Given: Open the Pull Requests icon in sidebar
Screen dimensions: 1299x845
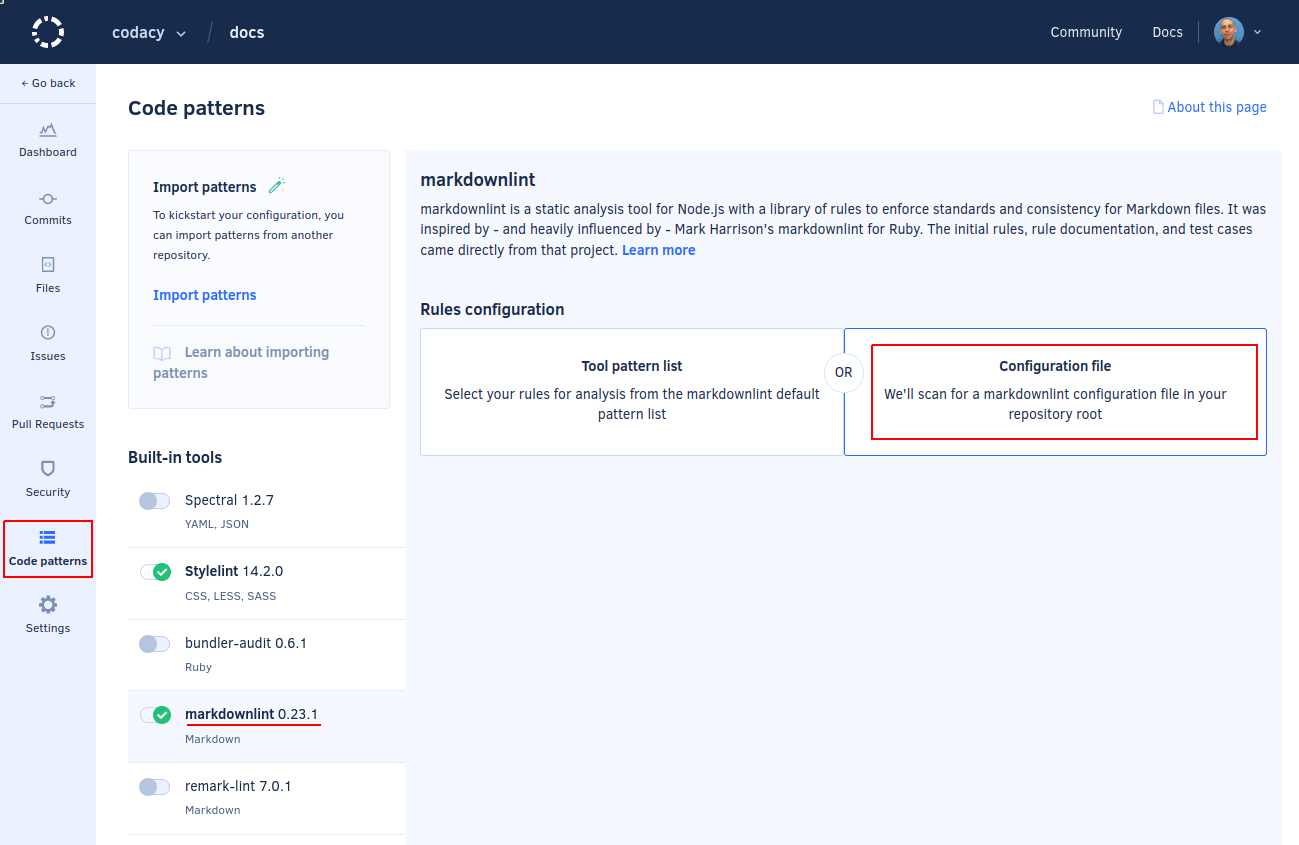Looking at the screenshot, I should tap(48, 401).
